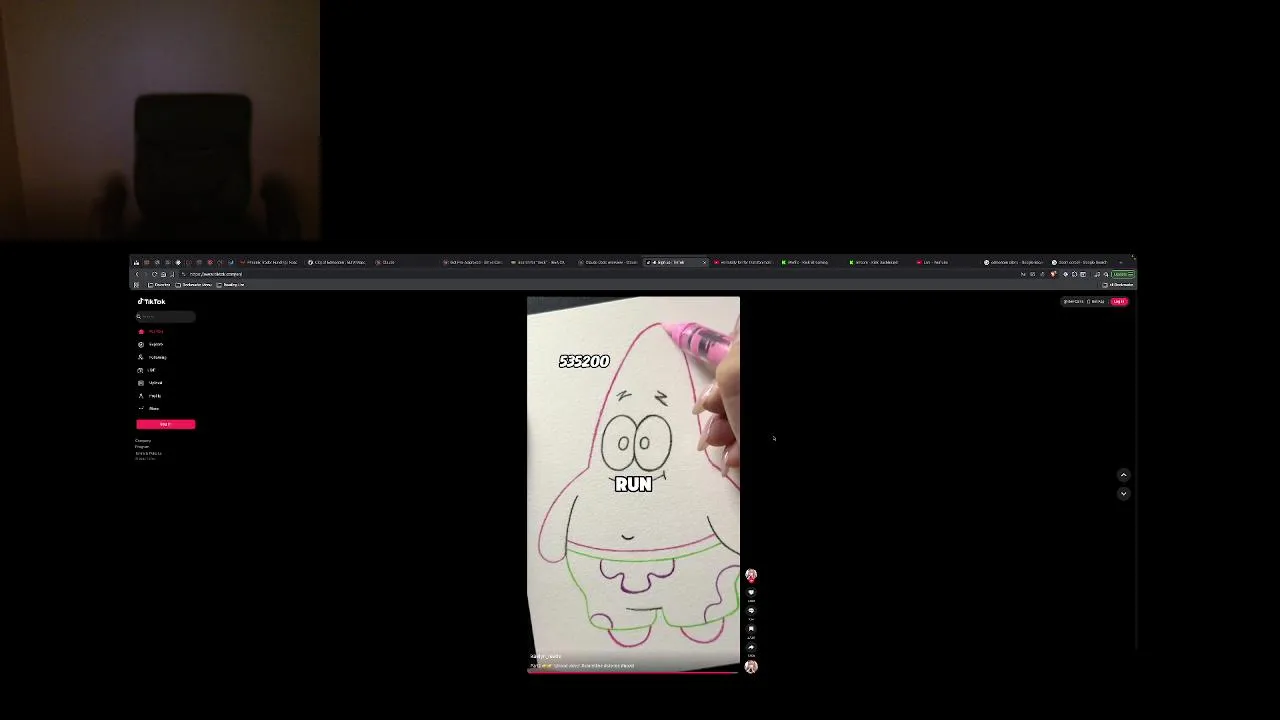Like the video with heart icon
Screen dimensions: 1280x720
[751, 592]
